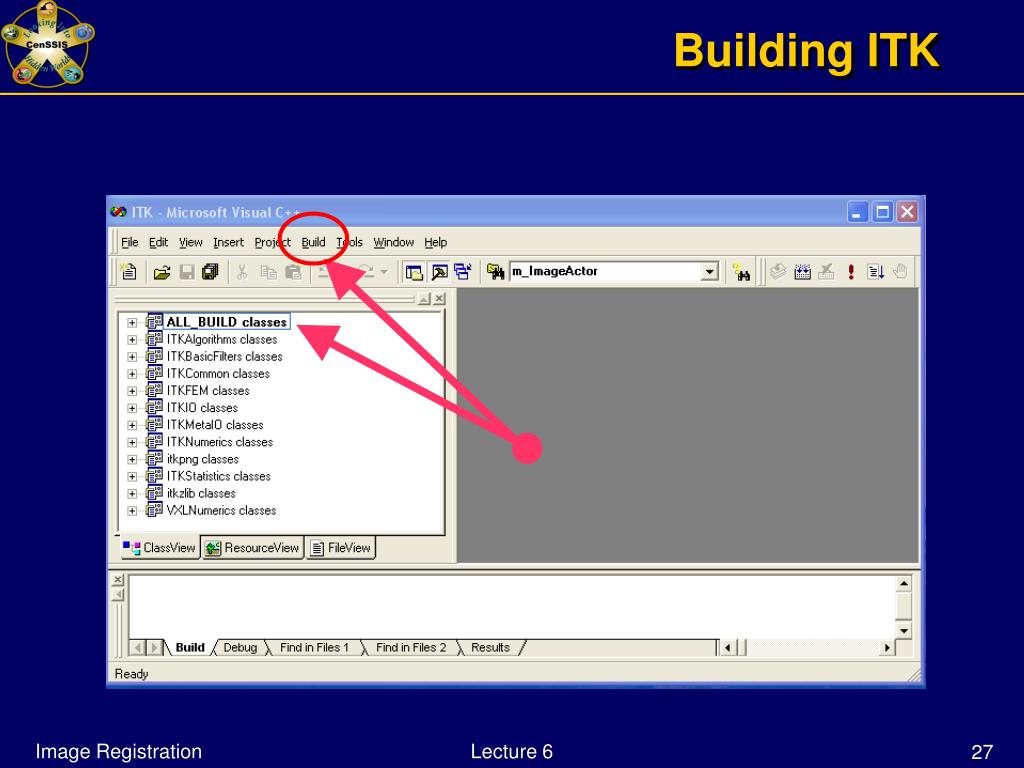This screenshot has width=1024, height=768.
Task: Click the Search binoculars help icon
Action: [x=741, y=272]
